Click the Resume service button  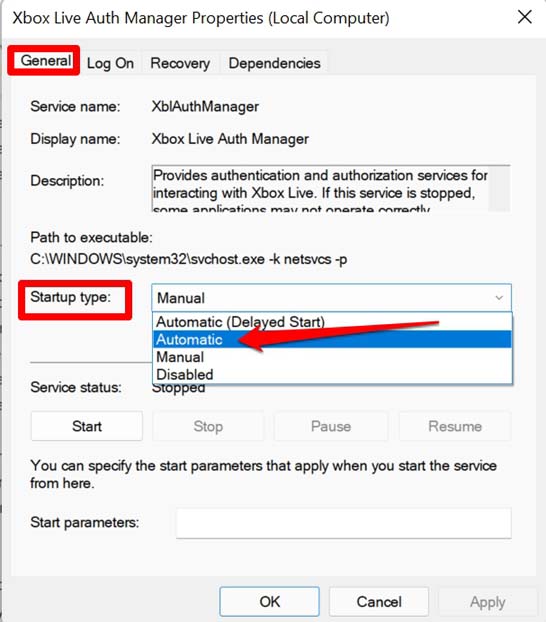(x=455, y=426)
